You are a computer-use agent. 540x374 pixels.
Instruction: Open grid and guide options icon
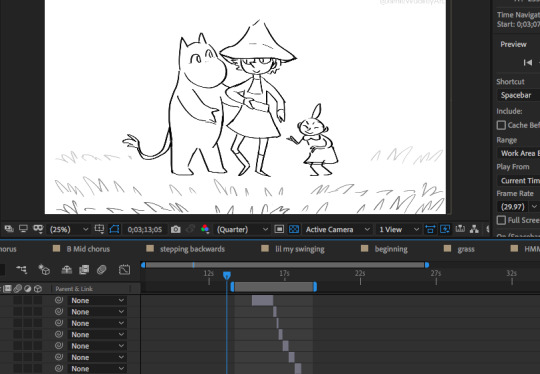click(x=99, y=229)
